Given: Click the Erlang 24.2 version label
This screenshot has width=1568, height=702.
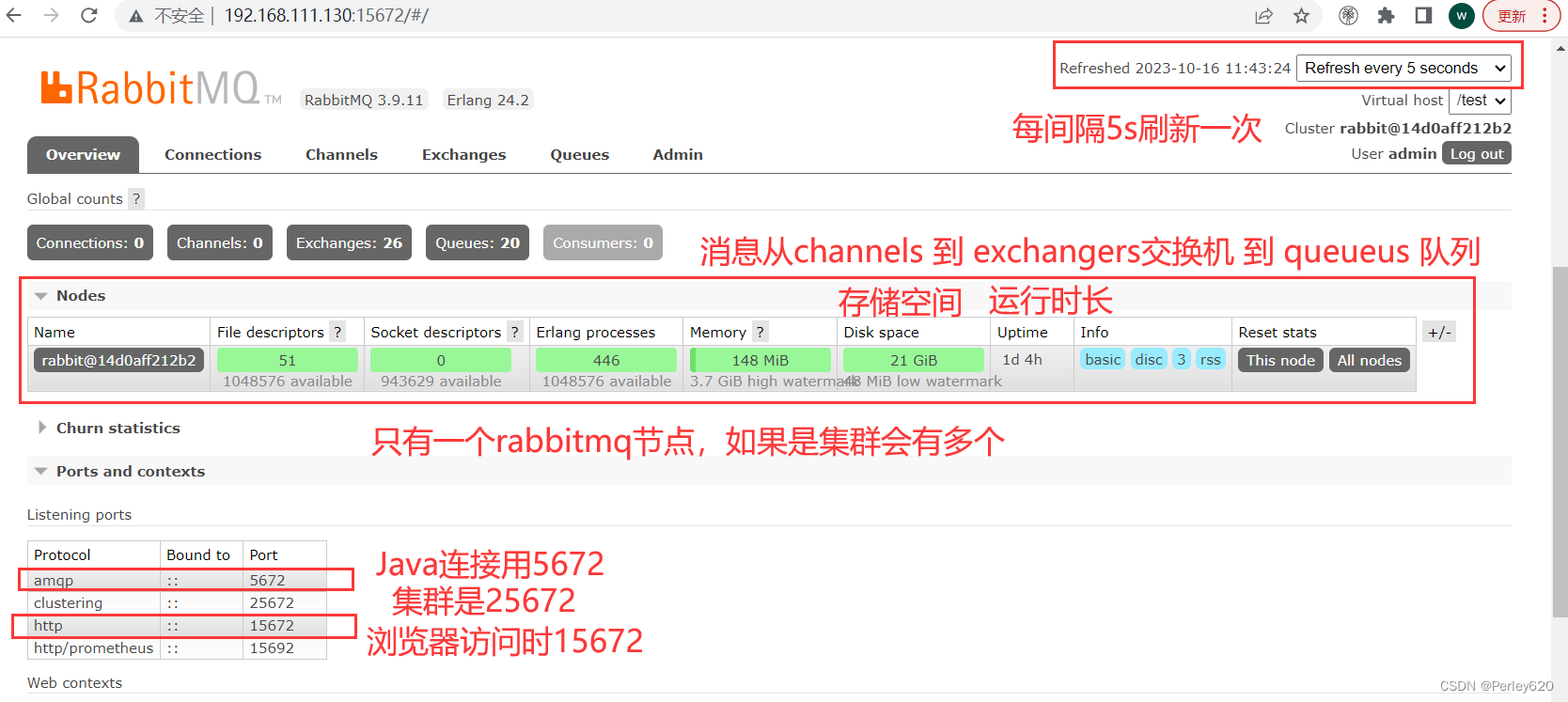Looking at the screenshot, I should point(488,100).
